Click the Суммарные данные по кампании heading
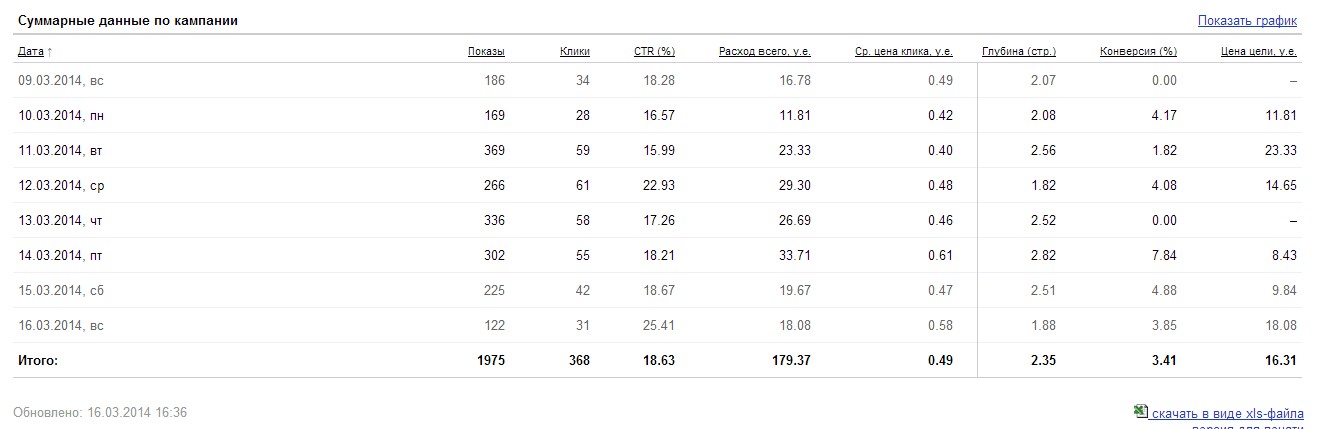Screen dimensions: 1321x429 click(128, 20)
